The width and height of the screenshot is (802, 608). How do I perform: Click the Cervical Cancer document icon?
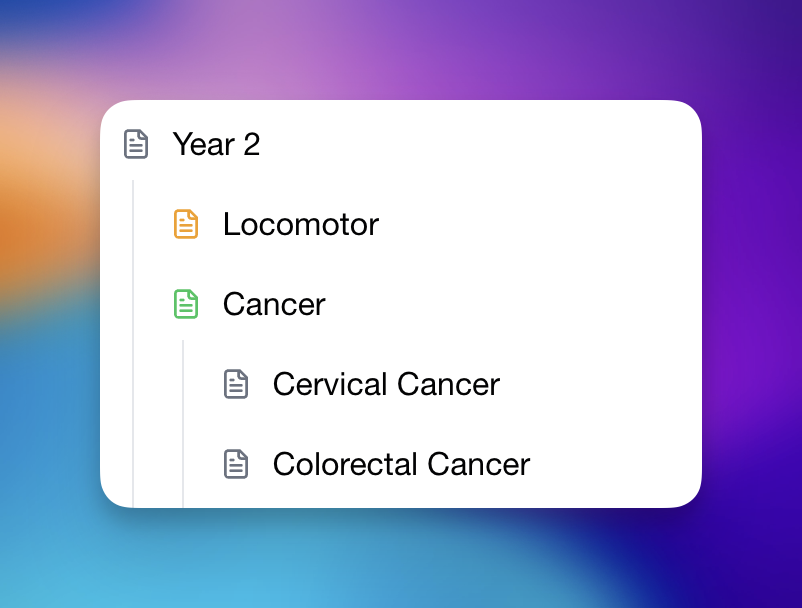click(236, 384)
